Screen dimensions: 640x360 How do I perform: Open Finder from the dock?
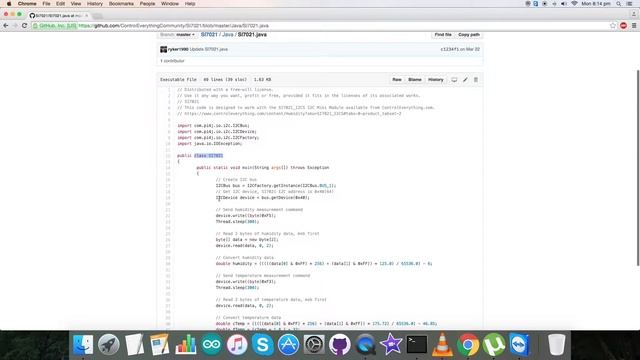click(83, 344)
